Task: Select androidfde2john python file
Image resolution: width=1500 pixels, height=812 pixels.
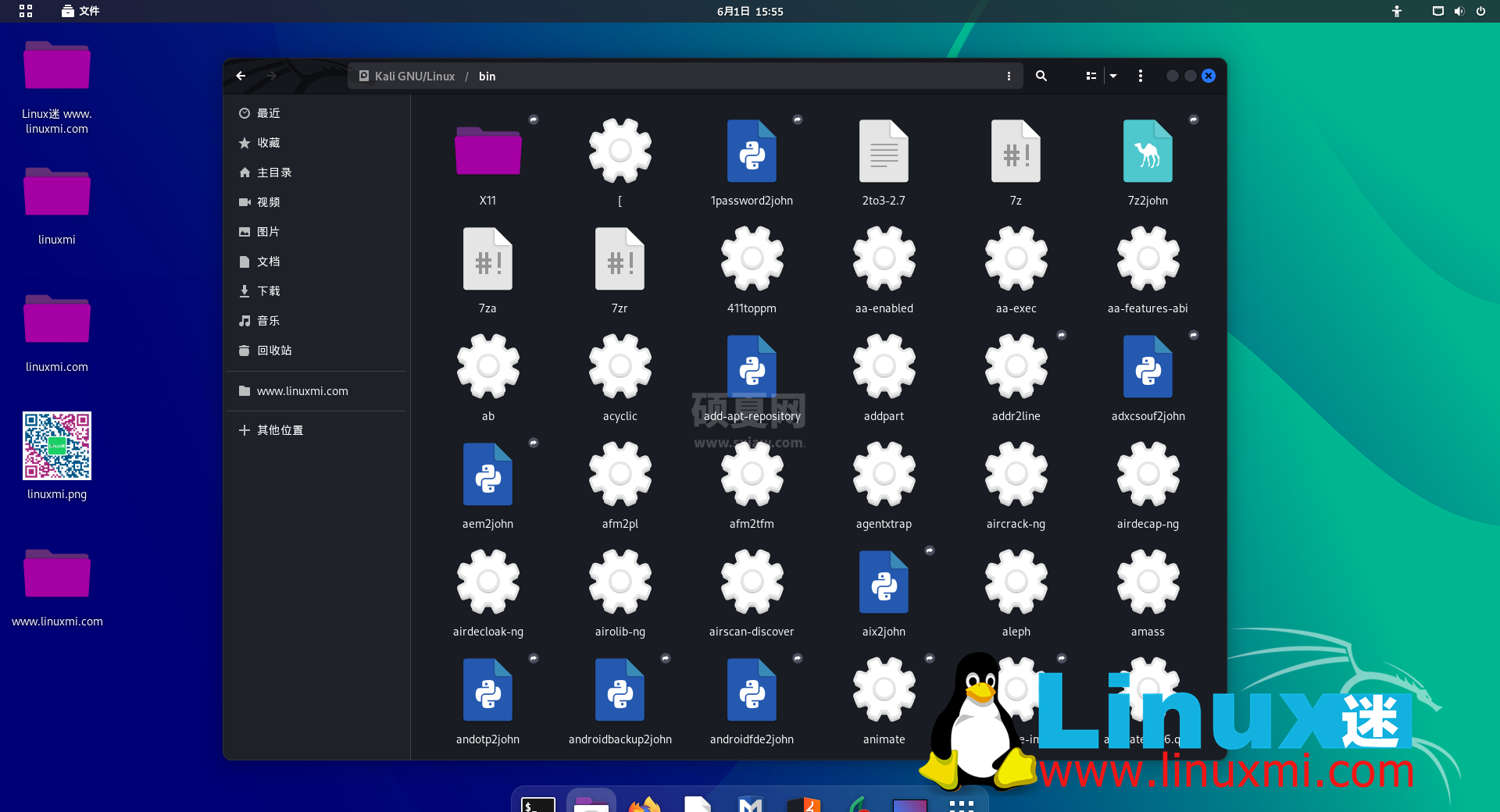Action: [752, 700]
